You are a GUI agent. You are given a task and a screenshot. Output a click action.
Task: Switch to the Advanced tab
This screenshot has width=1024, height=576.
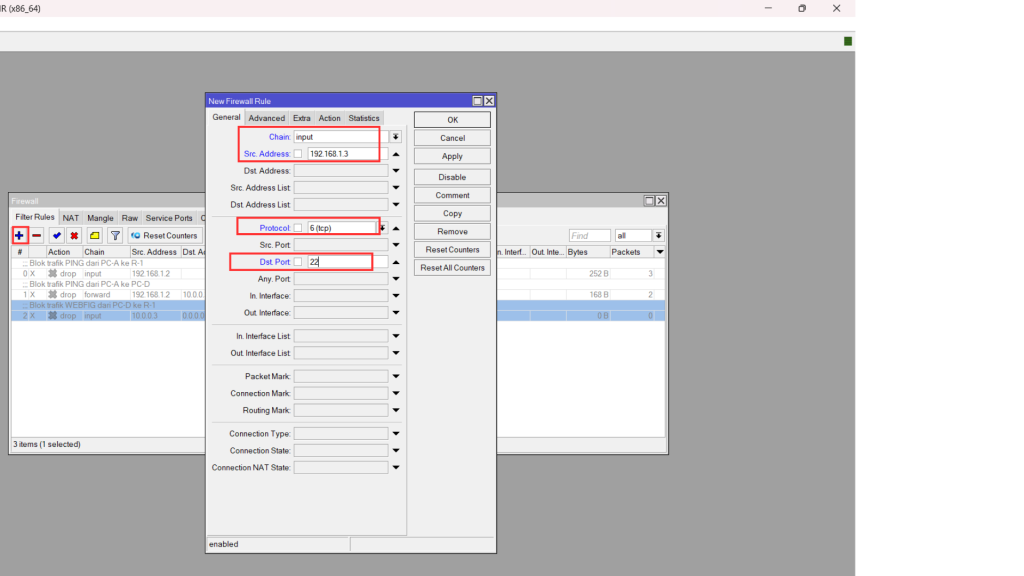(x=267, y=118)
